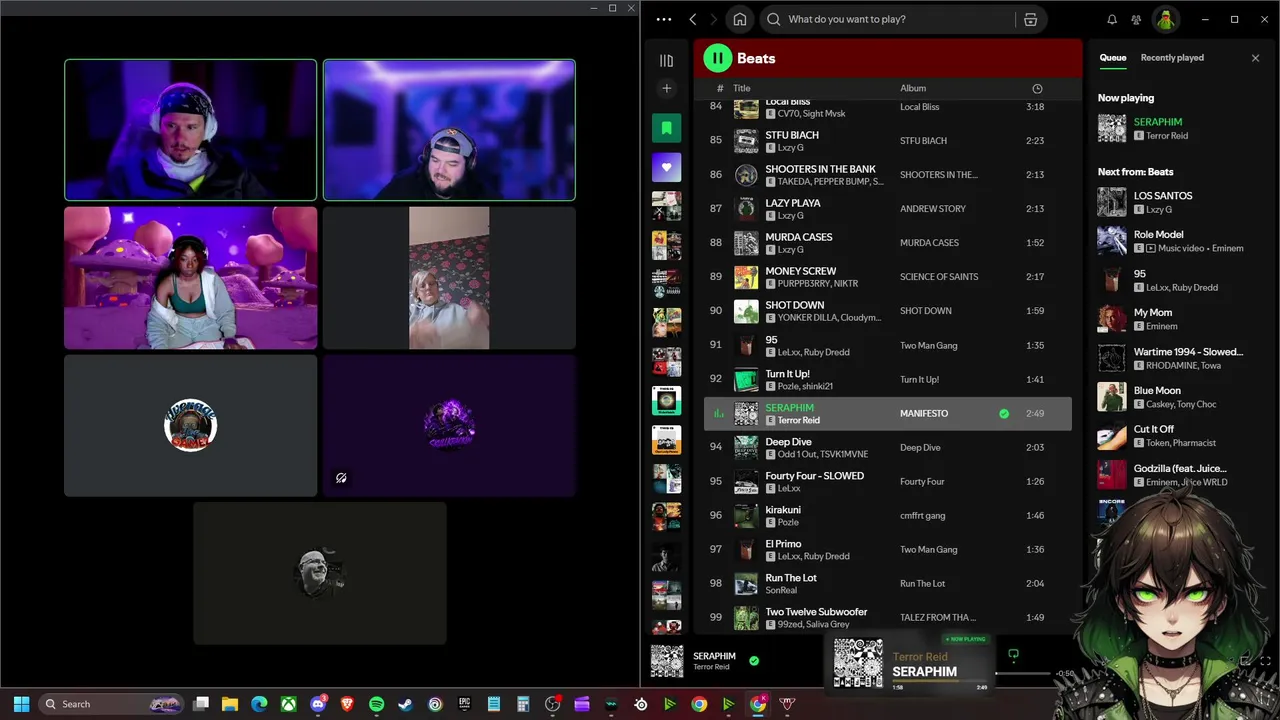Toggle the green checkmark in now-playing bar
Viewport: 1280px width, 720px height.
pyautogui.click(x=754, y=660)
